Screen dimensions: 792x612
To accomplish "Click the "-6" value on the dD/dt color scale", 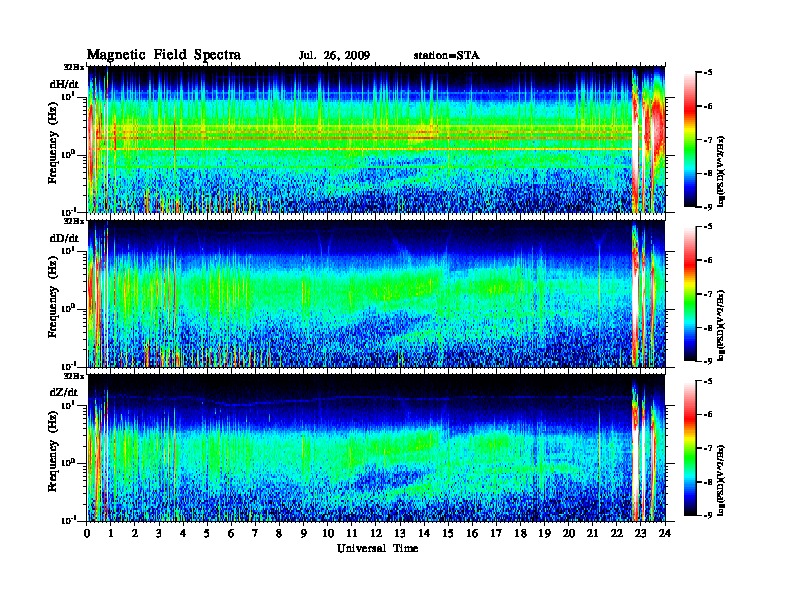I will (x=708, y=261).
